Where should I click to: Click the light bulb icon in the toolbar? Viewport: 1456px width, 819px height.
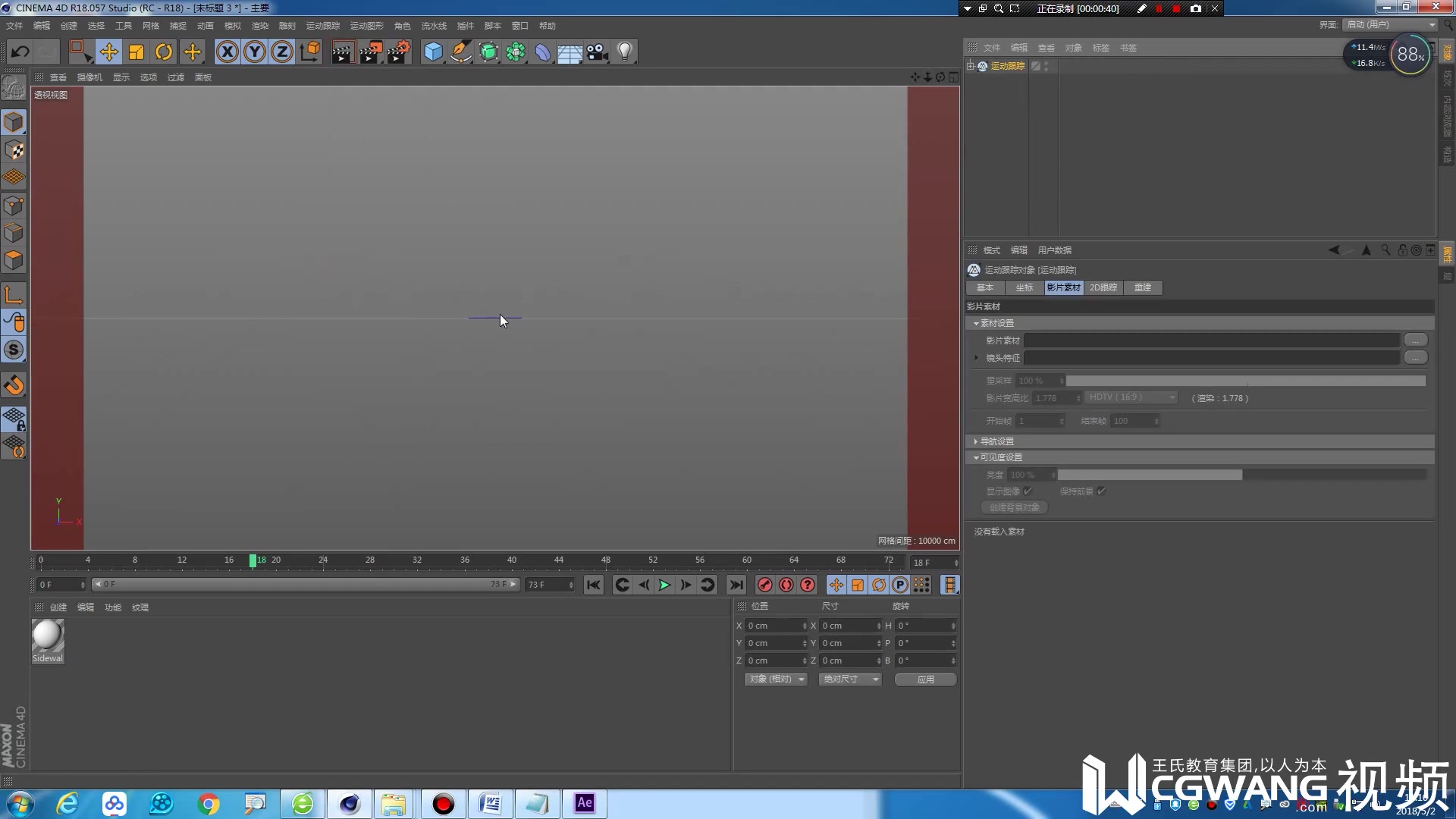(624, 52)
